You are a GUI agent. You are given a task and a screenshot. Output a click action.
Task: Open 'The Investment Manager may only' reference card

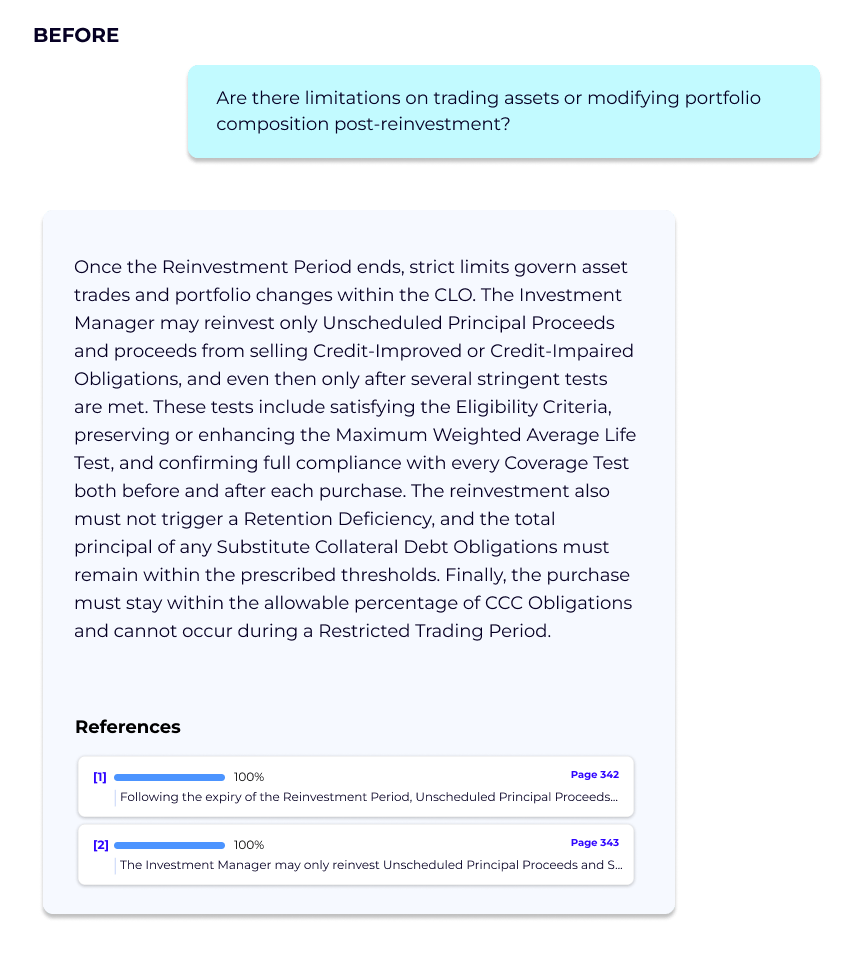(356, 854)
